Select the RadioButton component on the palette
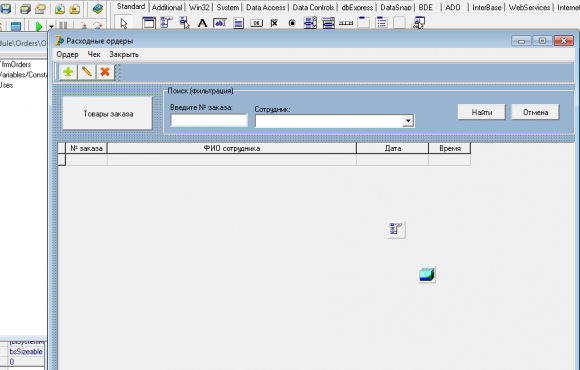580x370 pixels. (x=292, y=23)
